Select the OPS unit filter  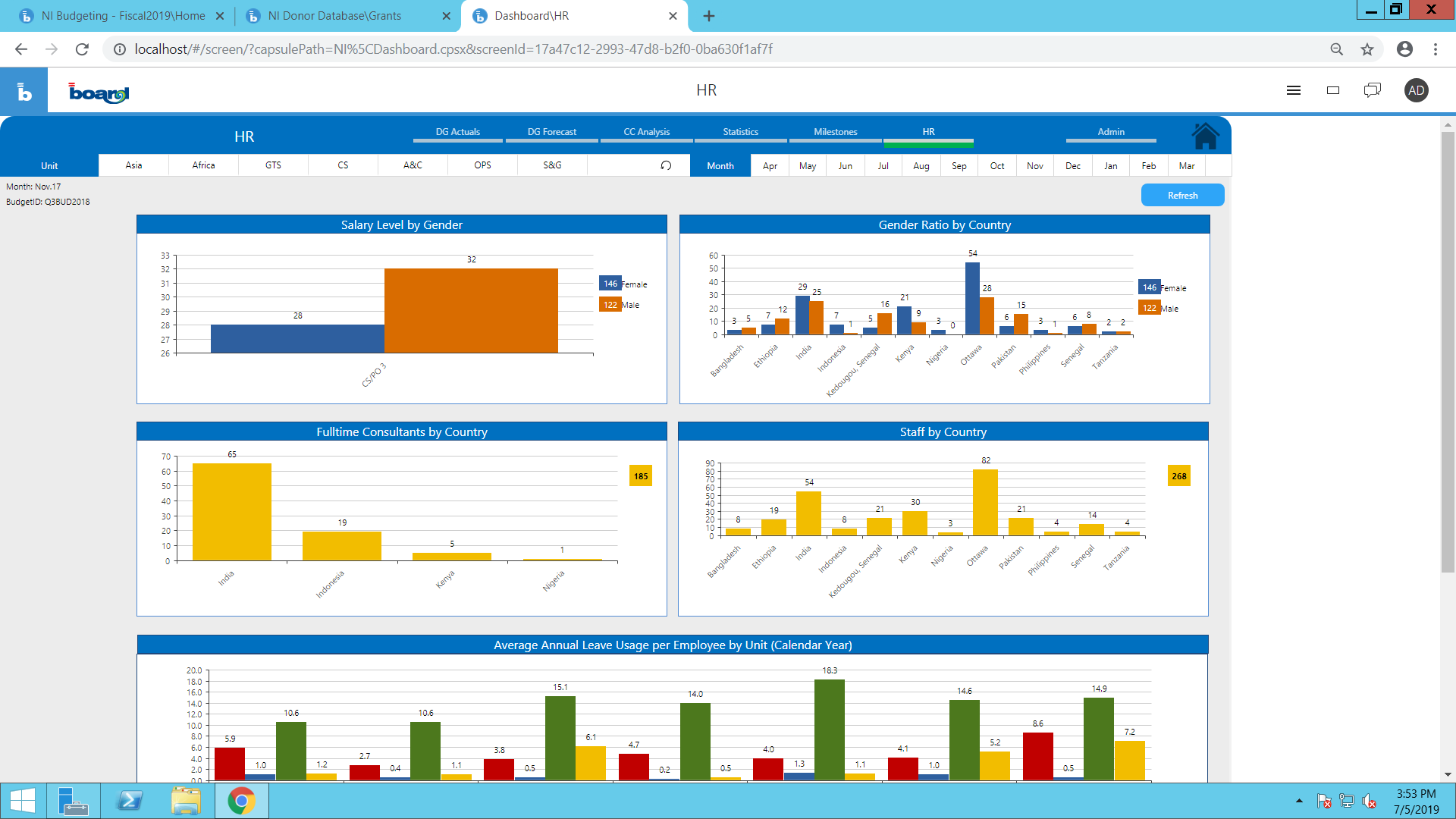point(482,165)
